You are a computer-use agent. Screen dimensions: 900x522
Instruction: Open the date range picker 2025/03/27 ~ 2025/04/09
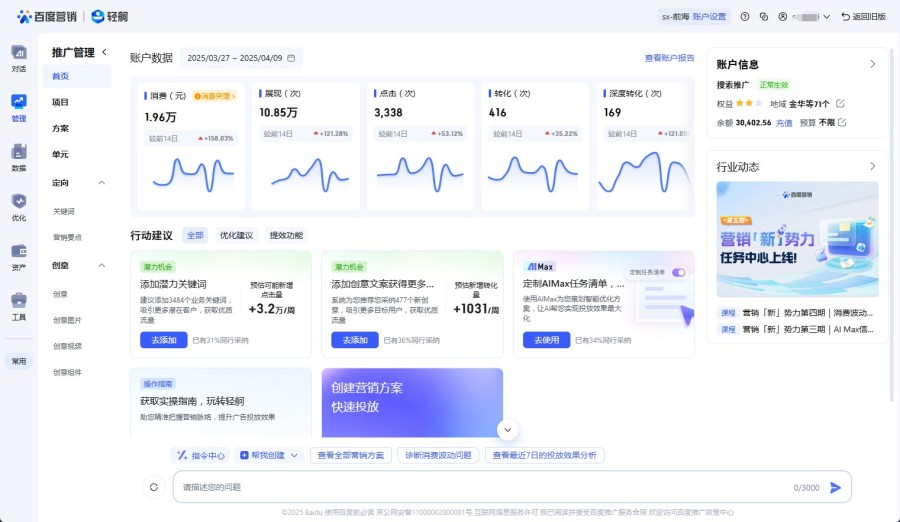[240, 58]
